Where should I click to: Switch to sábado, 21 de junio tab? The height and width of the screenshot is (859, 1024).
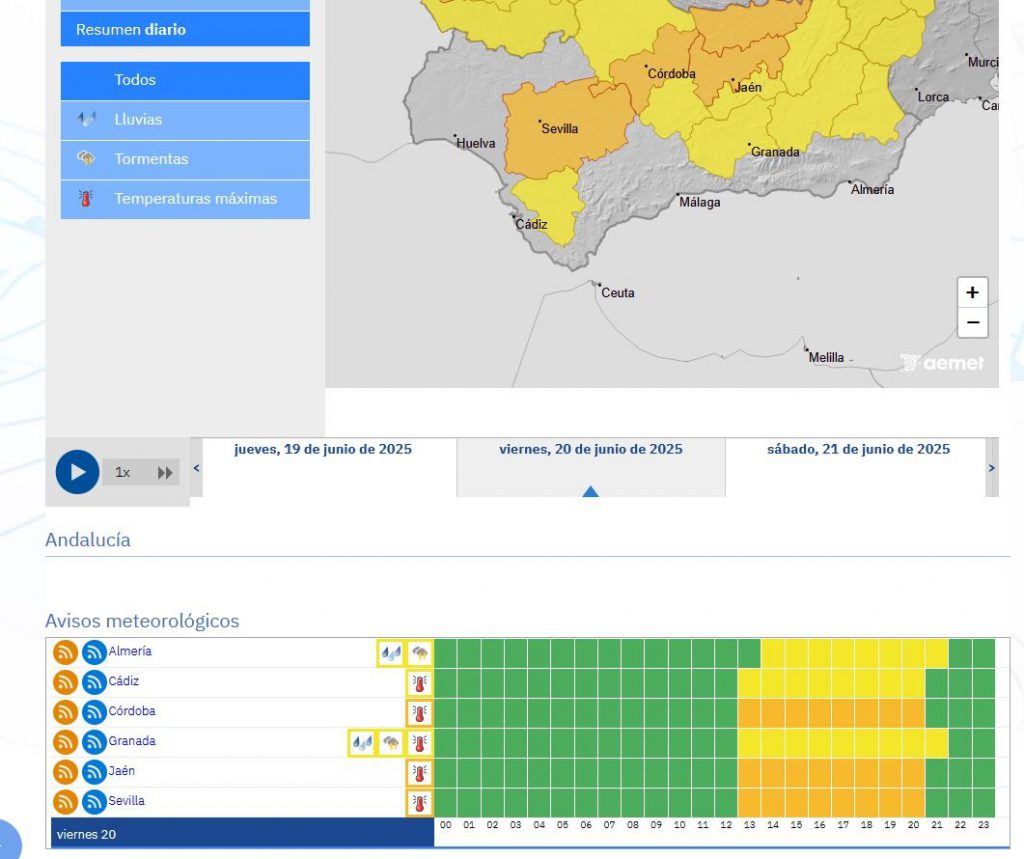pyautogui.click(x=858, y=450)
